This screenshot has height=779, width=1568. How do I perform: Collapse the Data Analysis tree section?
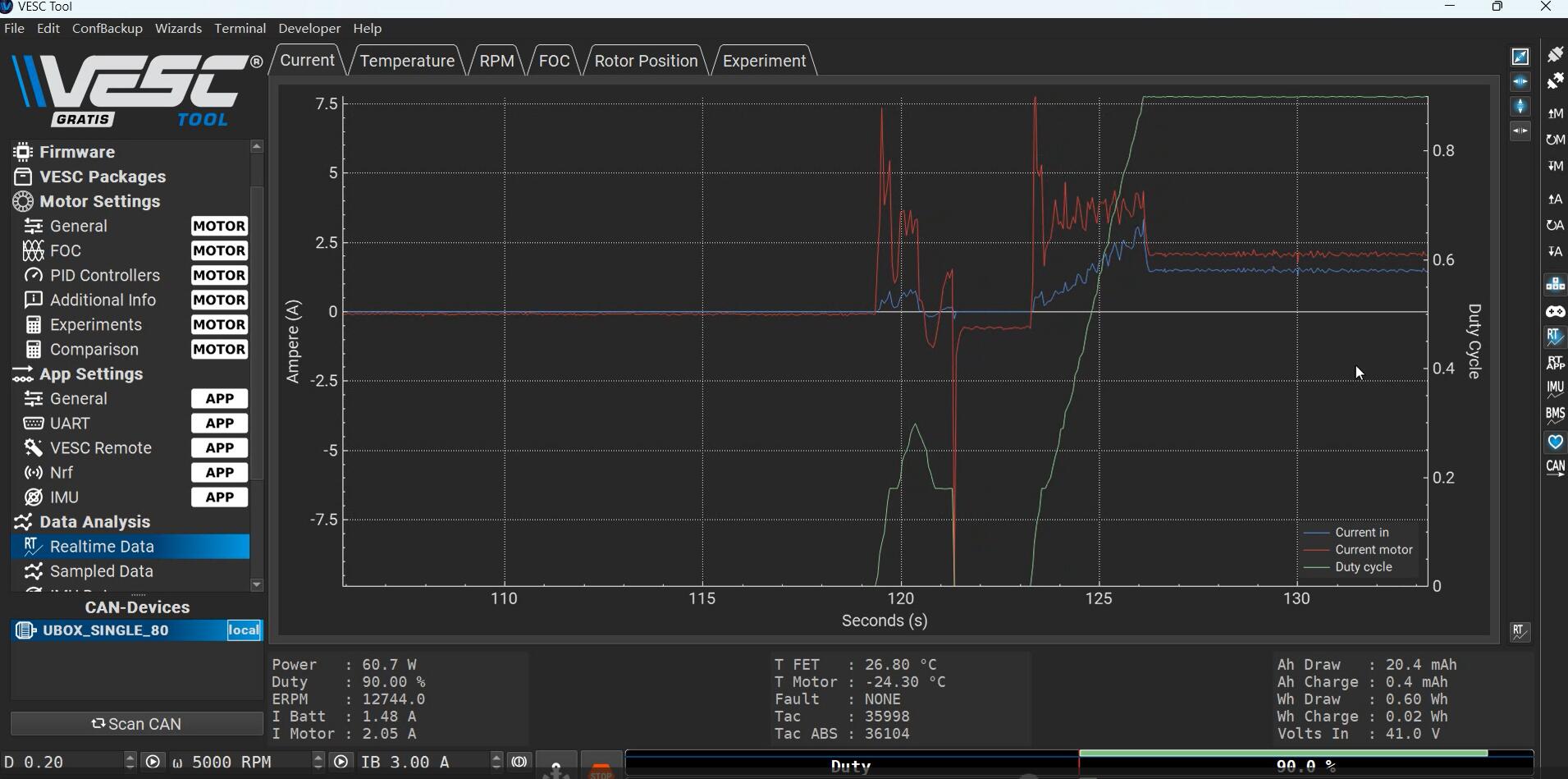tap(94, 522)
